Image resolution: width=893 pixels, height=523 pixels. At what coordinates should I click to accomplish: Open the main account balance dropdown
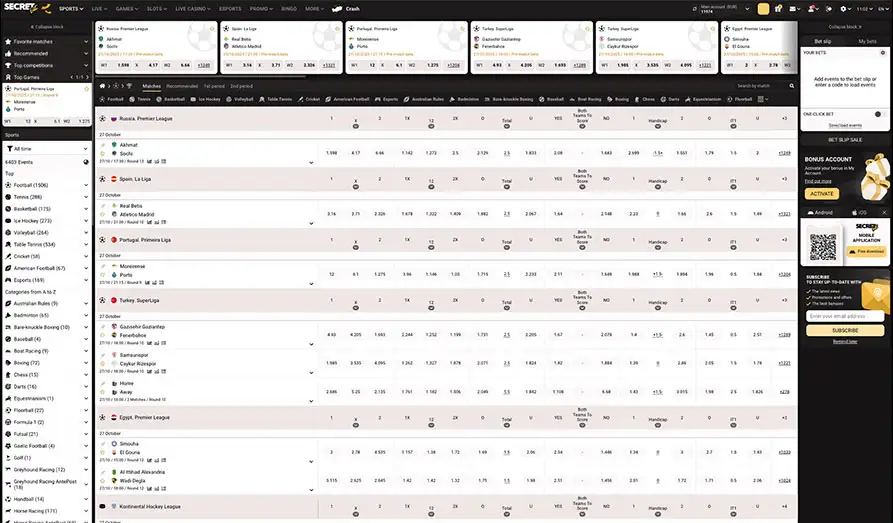747,9
